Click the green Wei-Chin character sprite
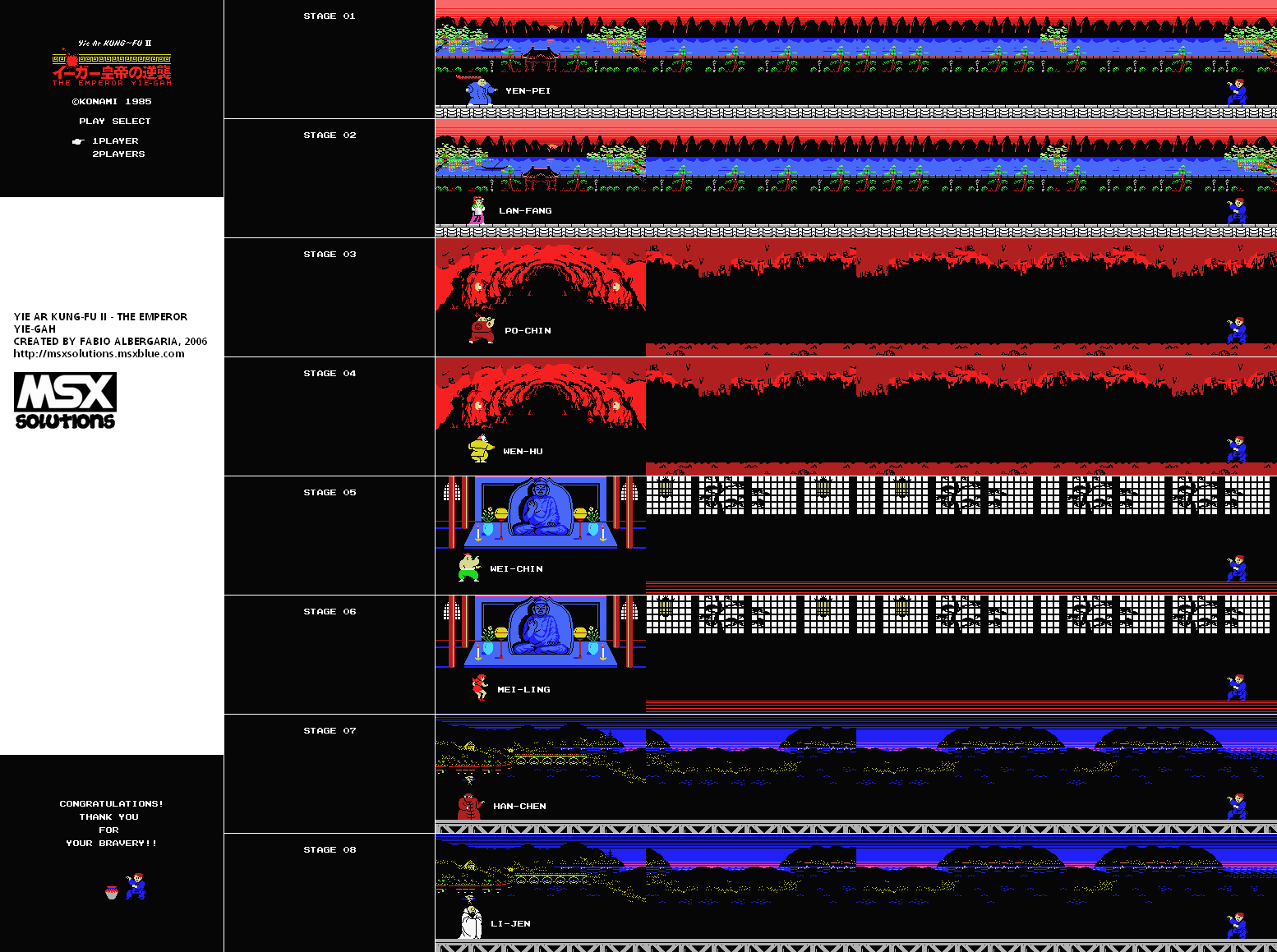This screenshot has height=952, width=1277. coord(469,568)
